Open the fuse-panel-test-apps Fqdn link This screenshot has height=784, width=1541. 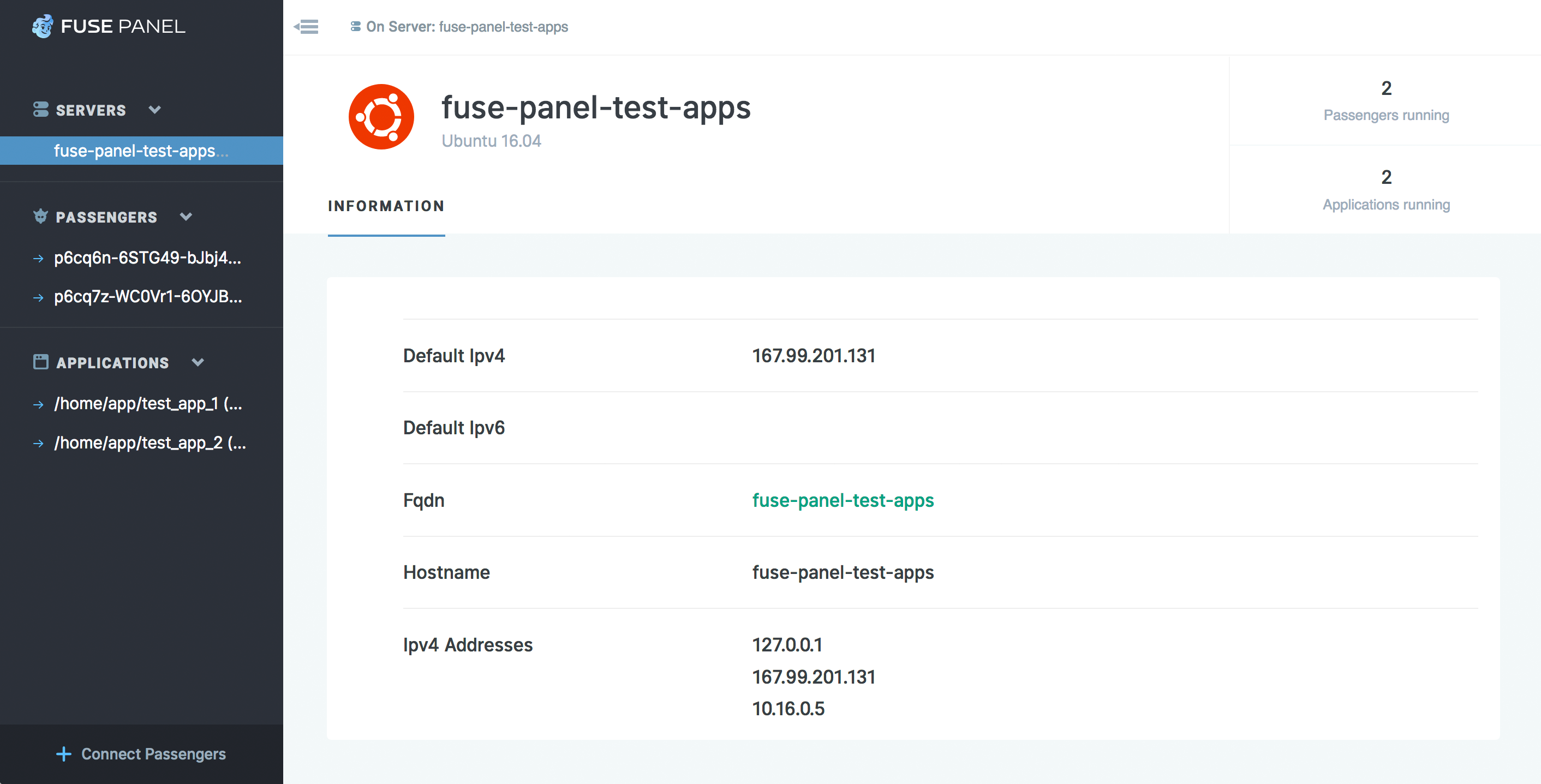point(843,500)
